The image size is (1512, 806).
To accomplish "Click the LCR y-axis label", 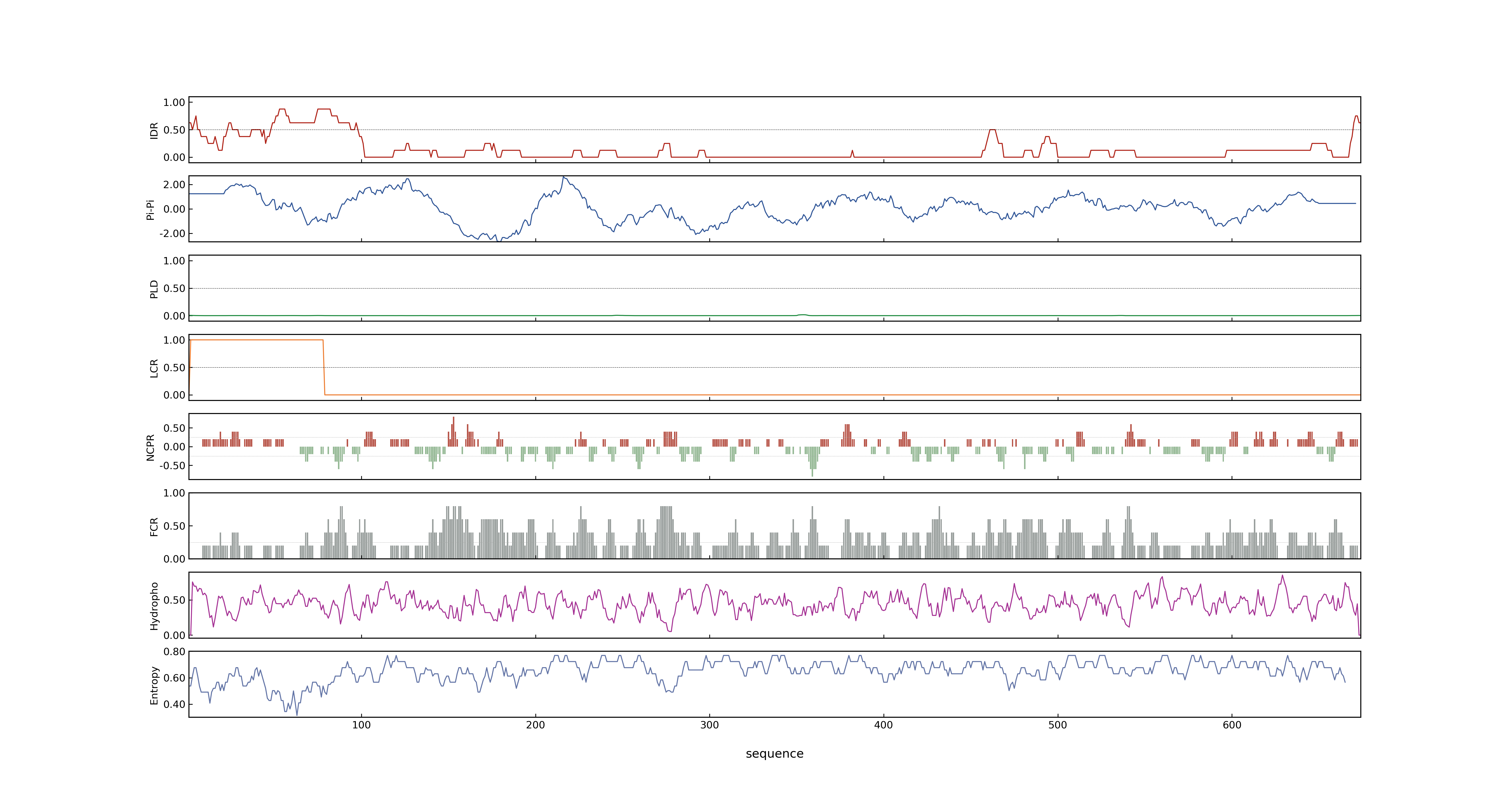I will (154, 368).
